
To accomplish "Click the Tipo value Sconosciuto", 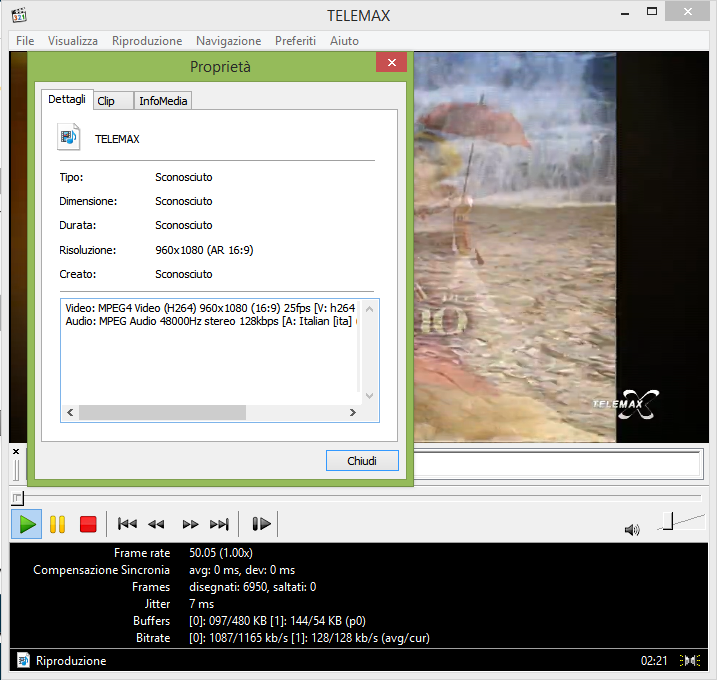I will point(183,177).
